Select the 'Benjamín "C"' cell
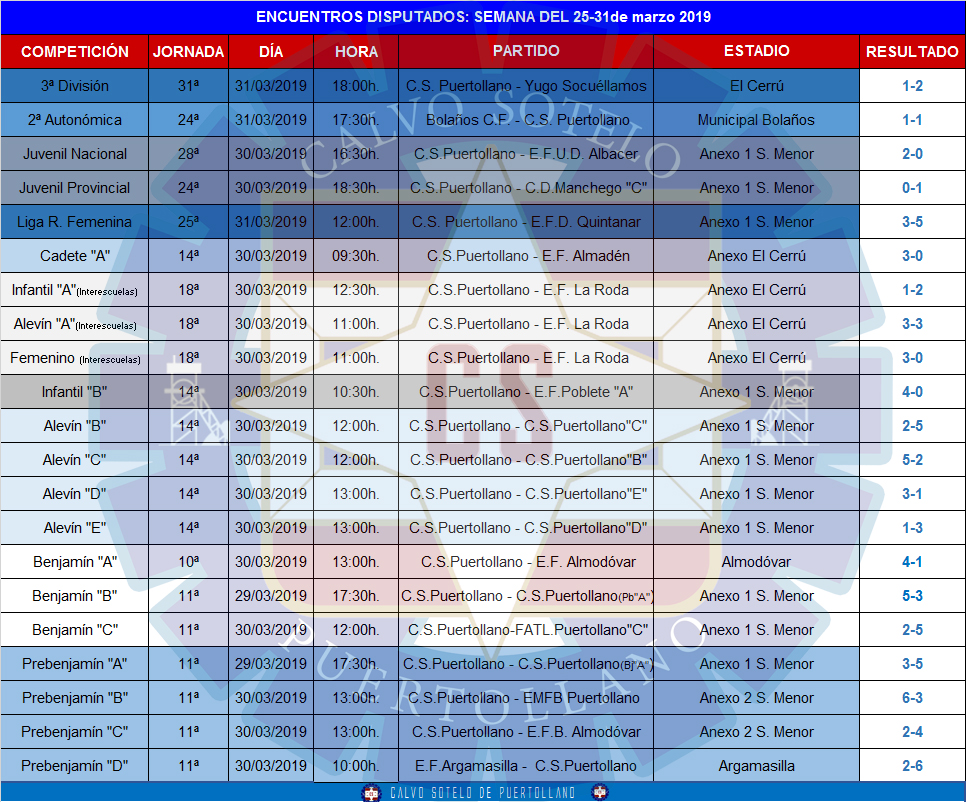This screenshot has height=802, width=966. [x=75, y=630]
